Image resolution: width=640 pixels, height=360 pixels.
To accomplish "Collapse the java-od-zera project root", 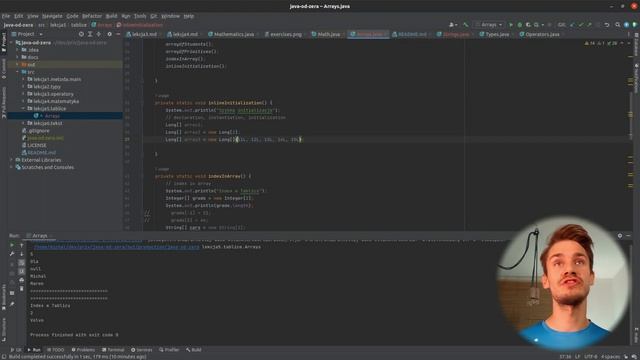I will tap(12, 42).
